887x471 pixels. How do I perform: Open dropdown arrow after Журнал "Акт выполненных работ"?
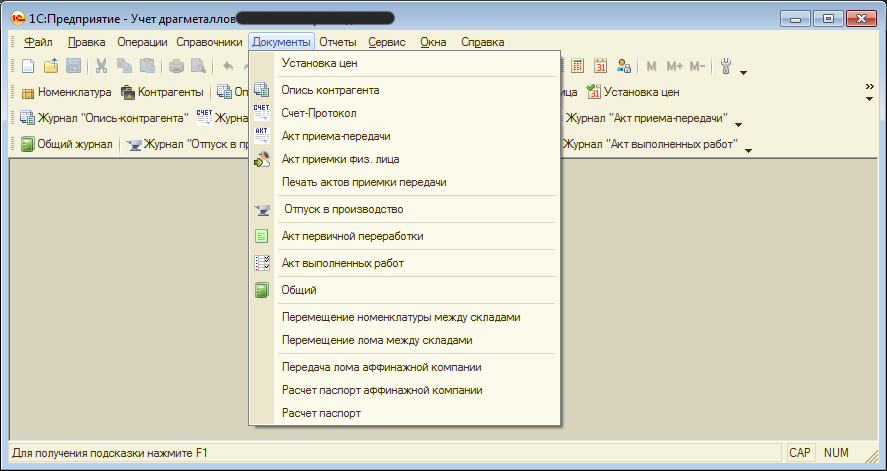coord(747,150)
